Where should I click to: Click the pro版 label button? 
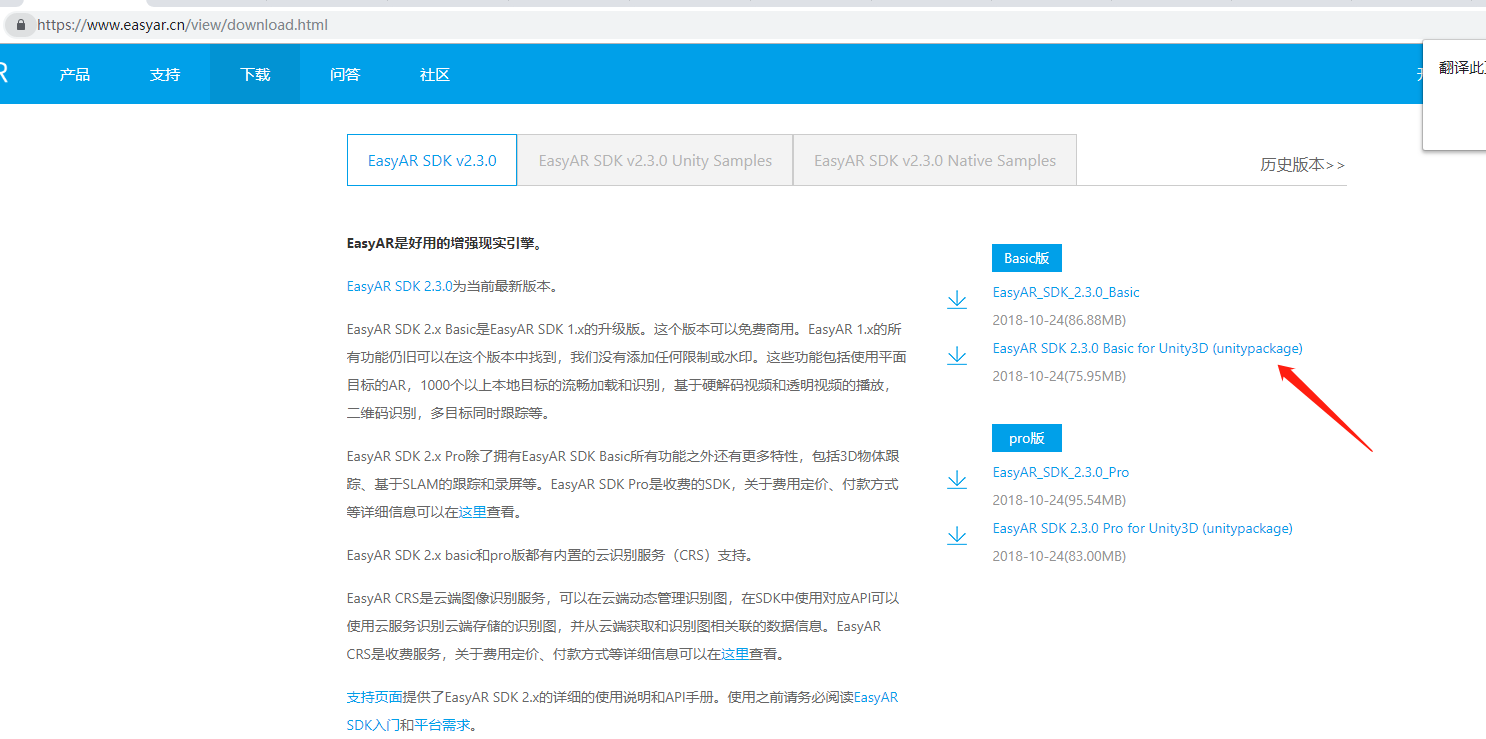[x=1027, y=438]
